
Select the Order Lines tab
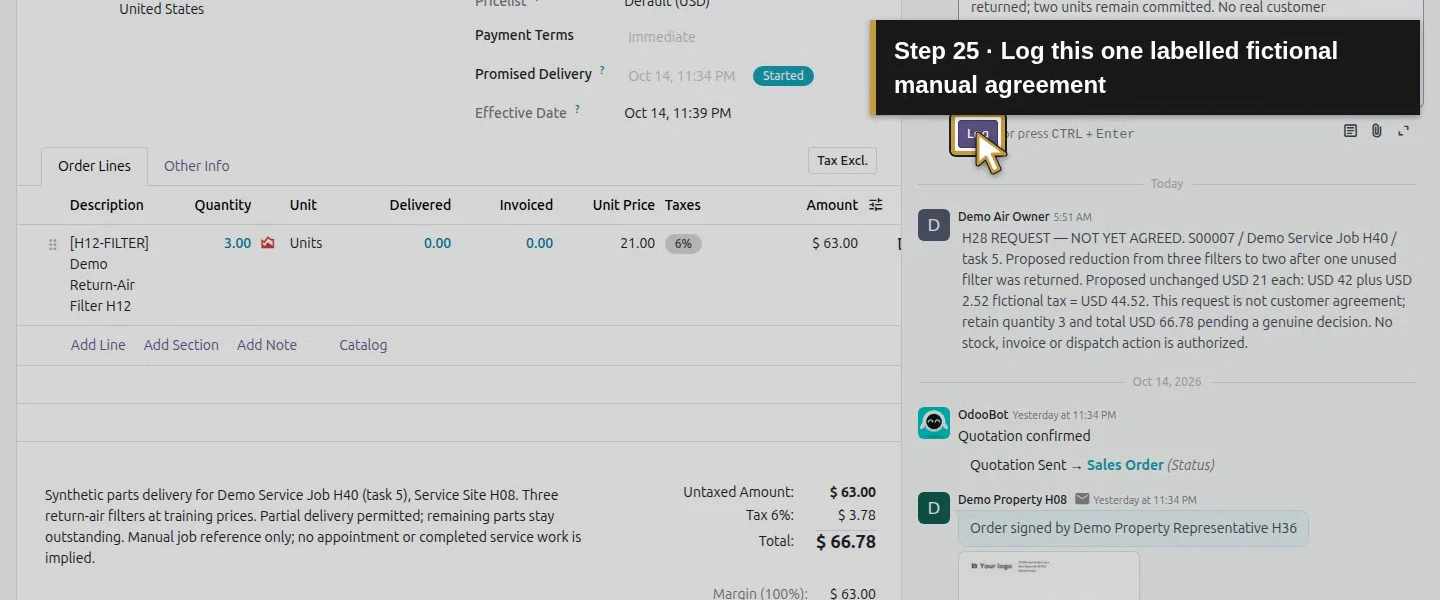(x=94, y=166)
